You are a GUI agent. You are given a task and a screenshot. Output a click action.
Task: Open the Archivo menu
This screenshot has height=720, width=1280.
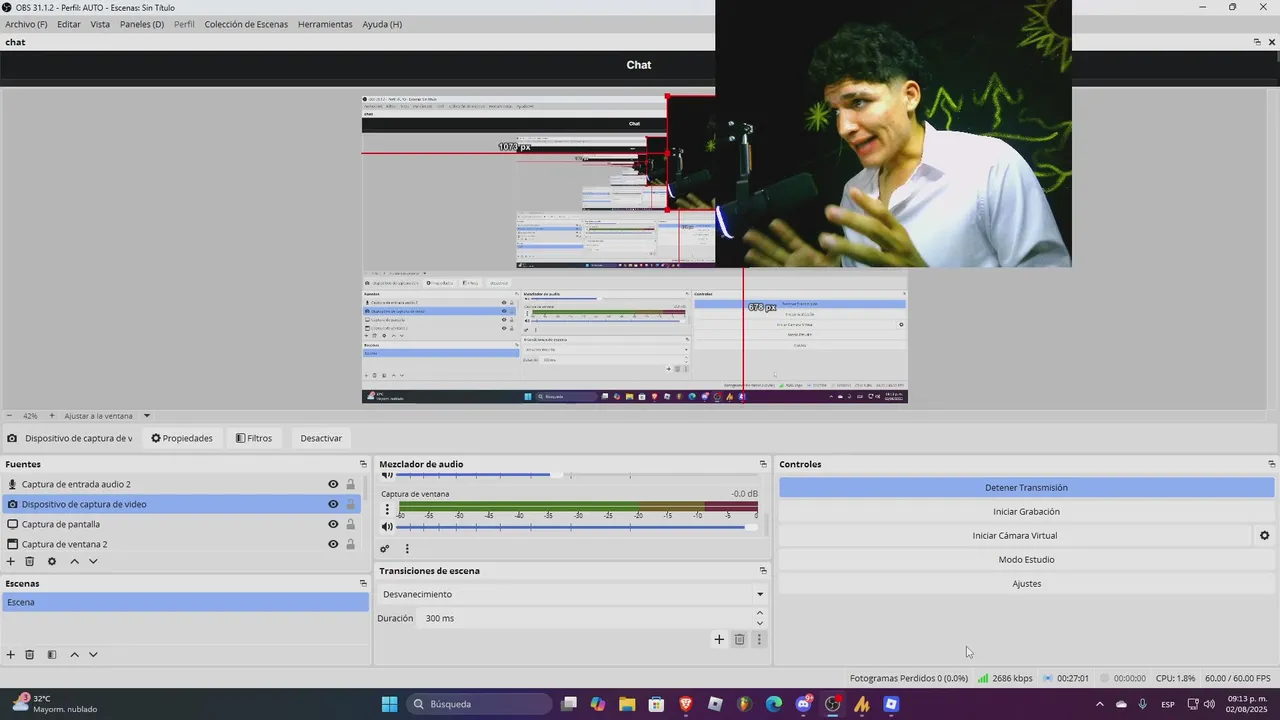(26, 24)
